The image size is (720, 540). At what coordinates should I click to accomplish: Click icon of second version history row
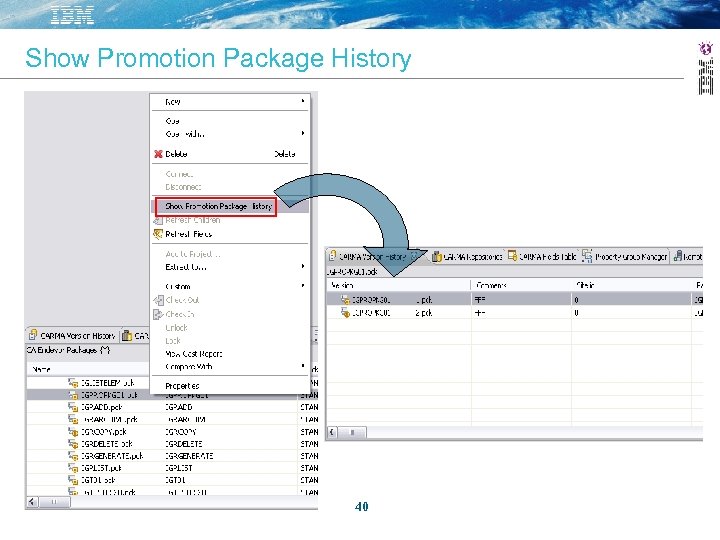point(345,313)
